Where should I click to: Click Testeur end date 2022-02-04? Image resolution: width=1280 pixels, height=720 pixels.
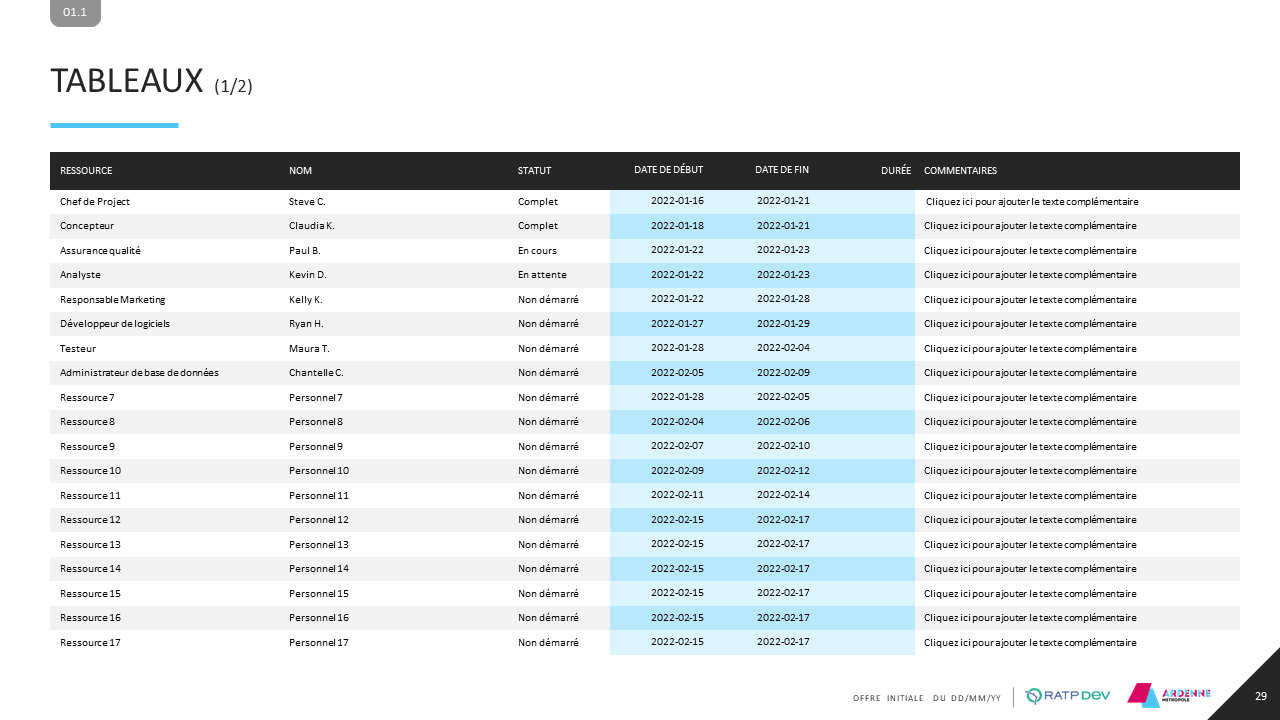coord(783,348)
